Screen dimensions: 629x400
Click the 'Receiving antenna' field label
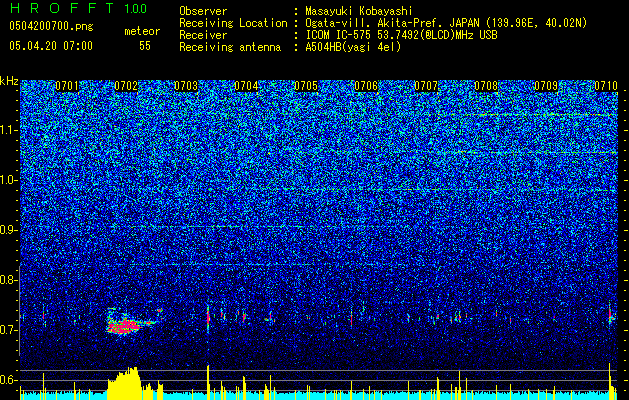[230, 47]
